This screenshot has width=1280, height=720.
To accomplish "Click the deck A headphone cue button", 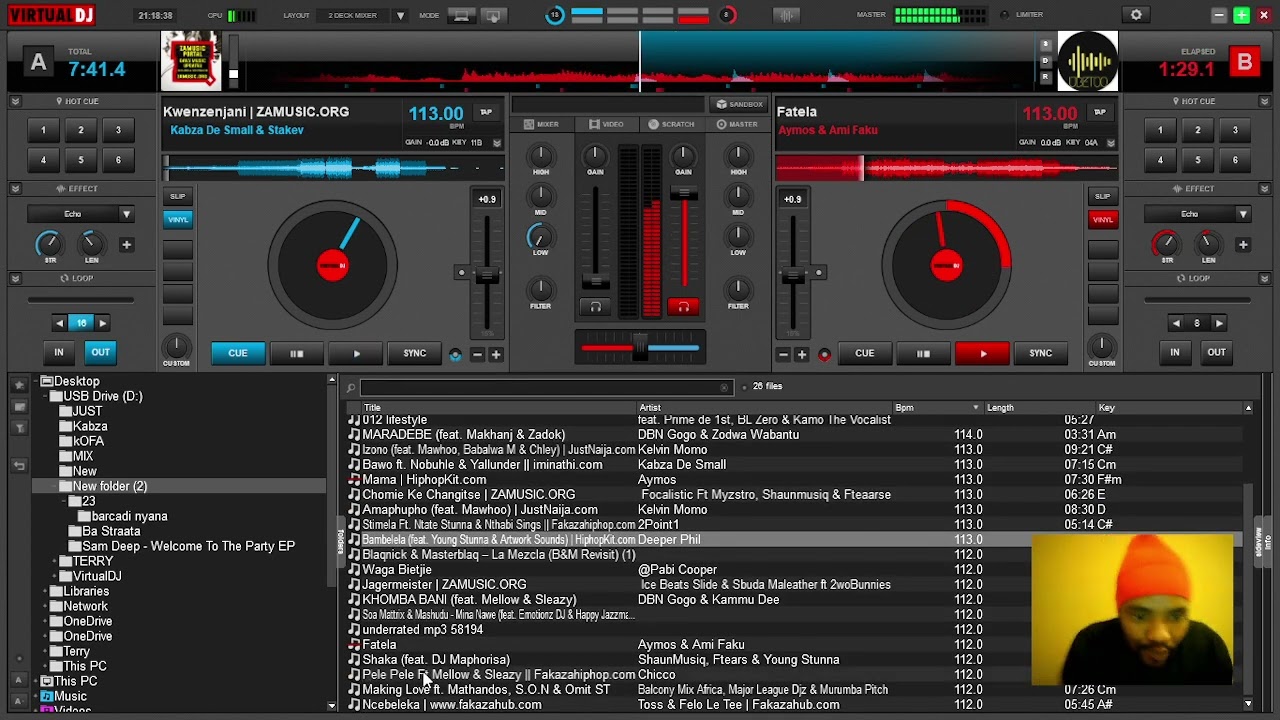I will (596, 307).
